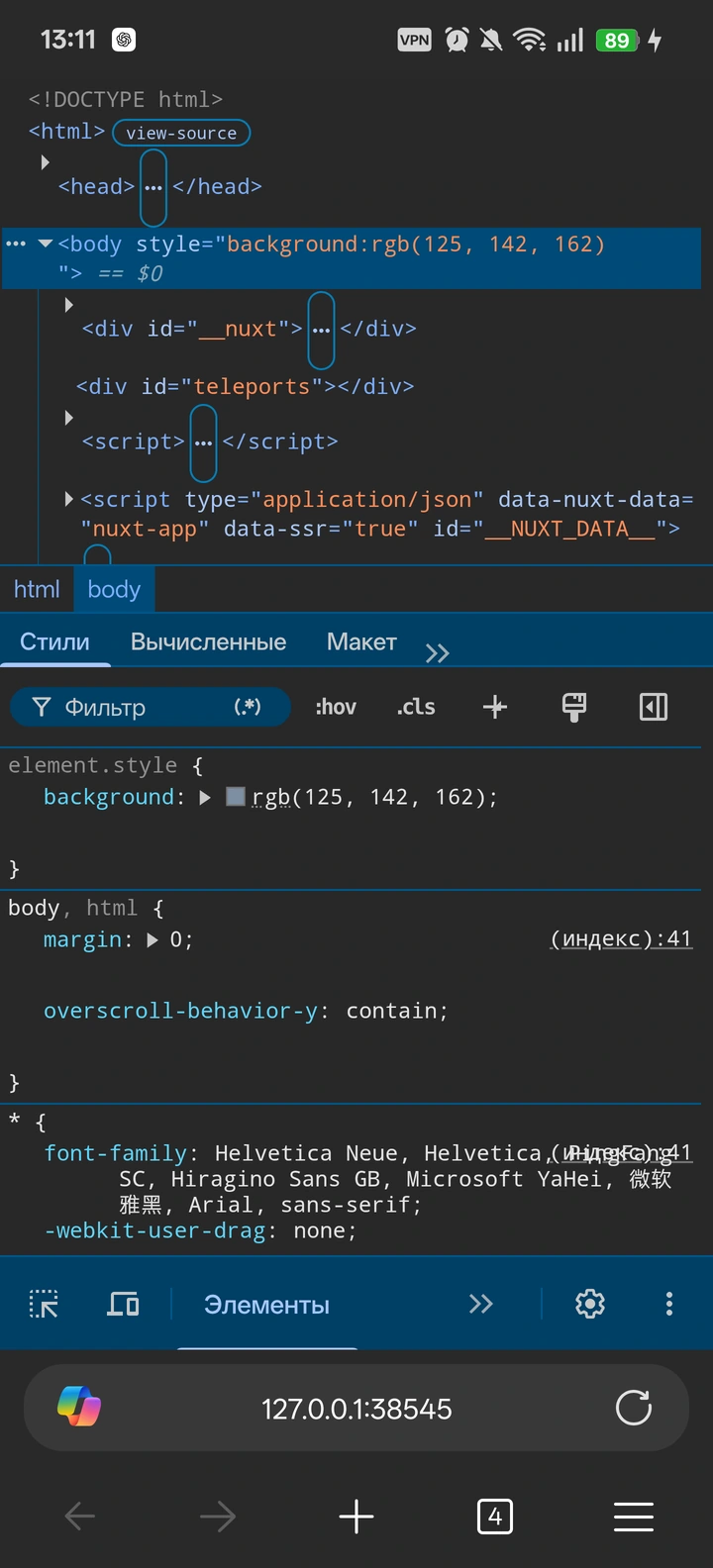
Task: Tap the muted notifications bell icon
Action: (491, 40)
